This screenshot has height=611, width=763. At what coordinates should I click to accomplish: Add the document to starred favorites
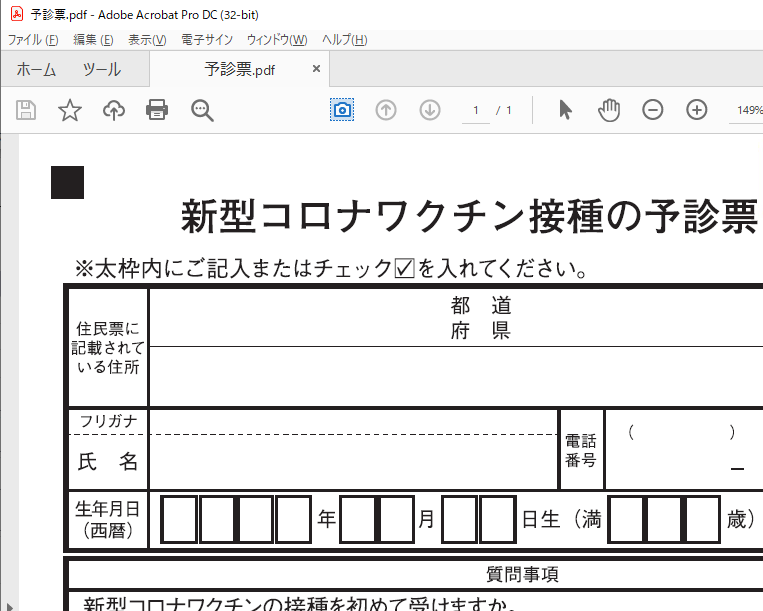pos(70,110)
